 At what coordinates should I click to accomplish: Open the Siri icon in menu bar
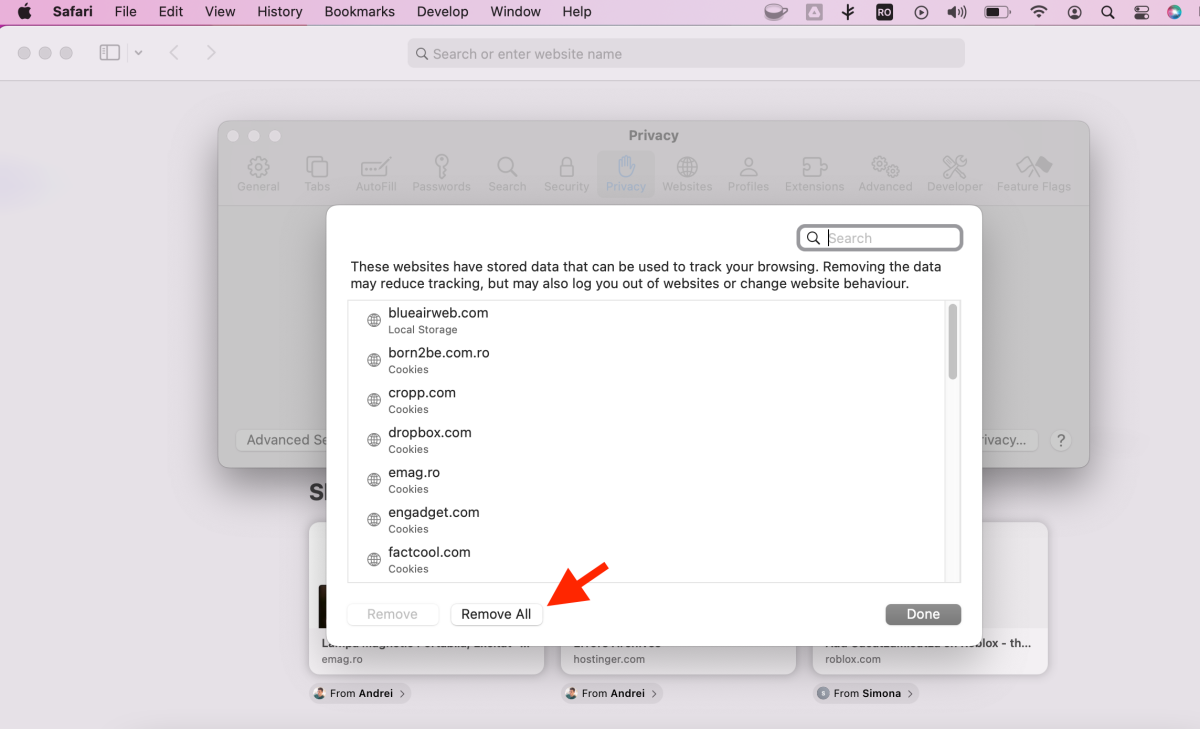(x=1174, y=12)
